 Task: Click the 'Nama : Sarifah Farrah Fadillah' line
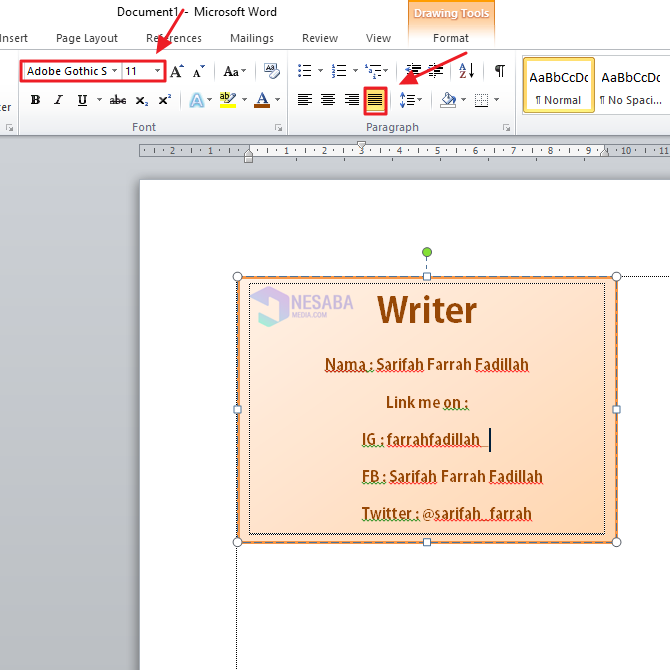point(426,364)
